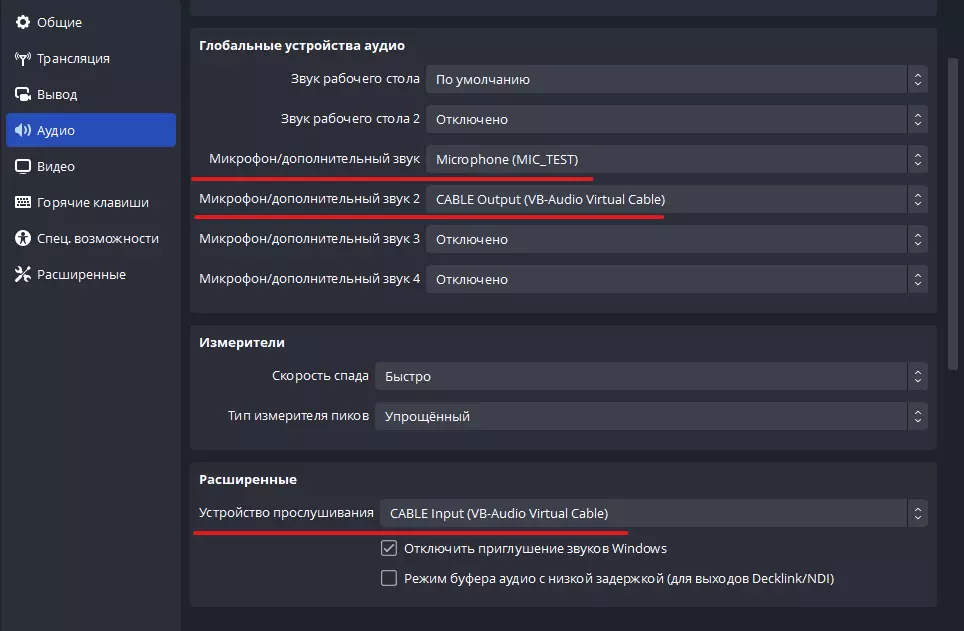Click the accessibility icon for Спец. возможности
This screenshot has width=964, height=631.
click(23, 238)
